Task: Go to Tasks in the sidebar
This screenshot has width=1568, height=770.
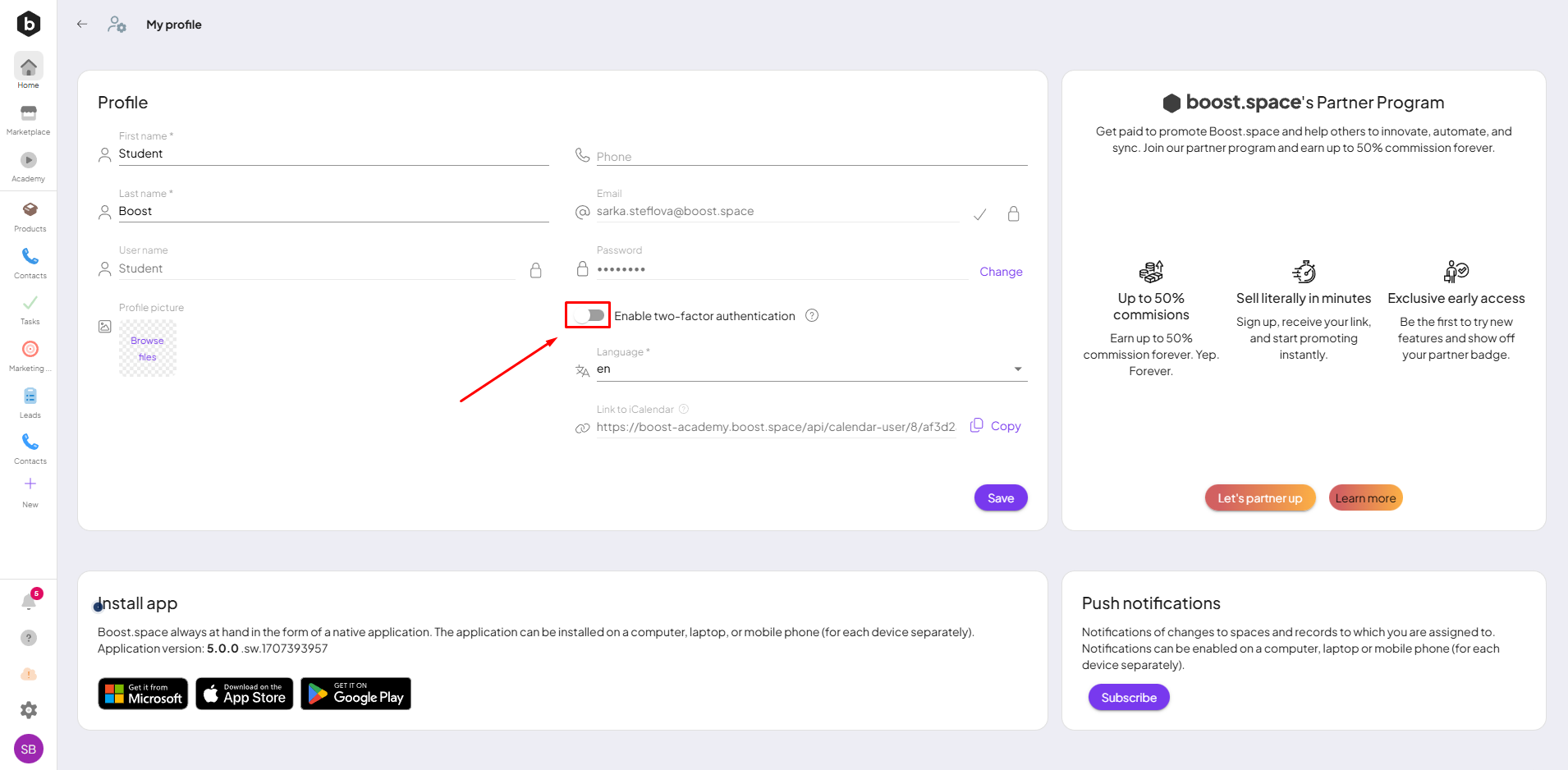Action: coord(30,304)
